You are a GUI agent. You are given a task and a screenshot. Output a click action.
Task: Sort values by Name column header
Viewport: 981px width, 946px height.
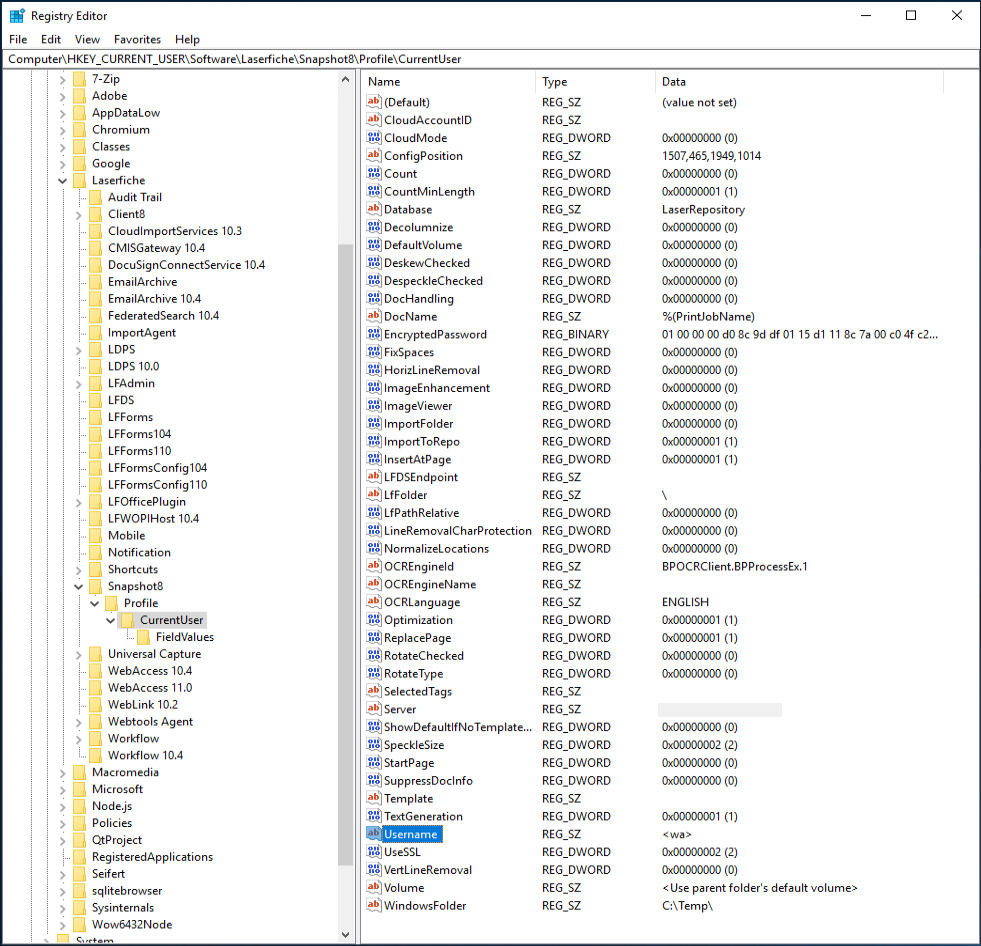tap(448, 81)
